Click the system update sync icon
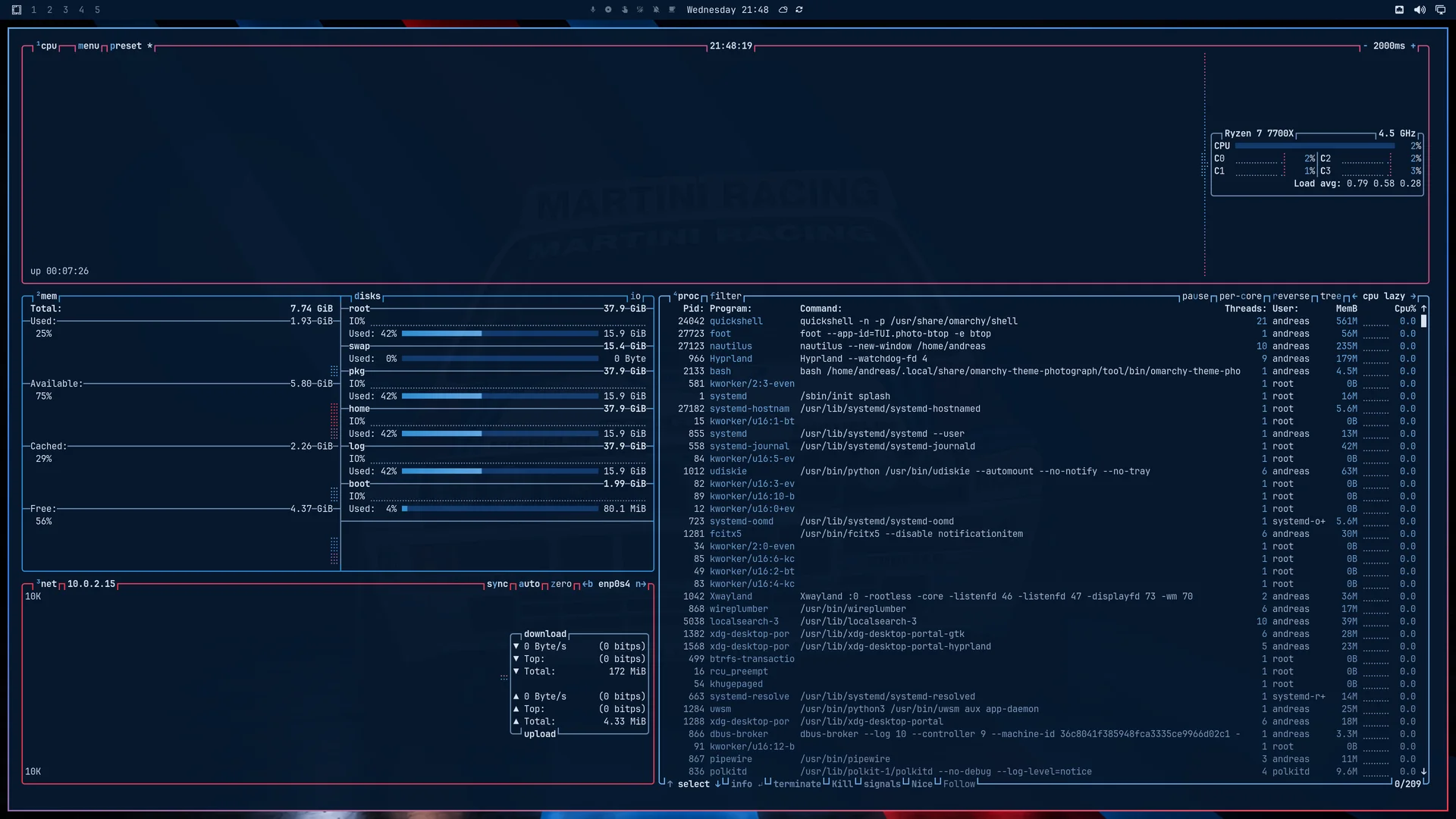Screen dimensions: 1456x819 coord(799,10)
